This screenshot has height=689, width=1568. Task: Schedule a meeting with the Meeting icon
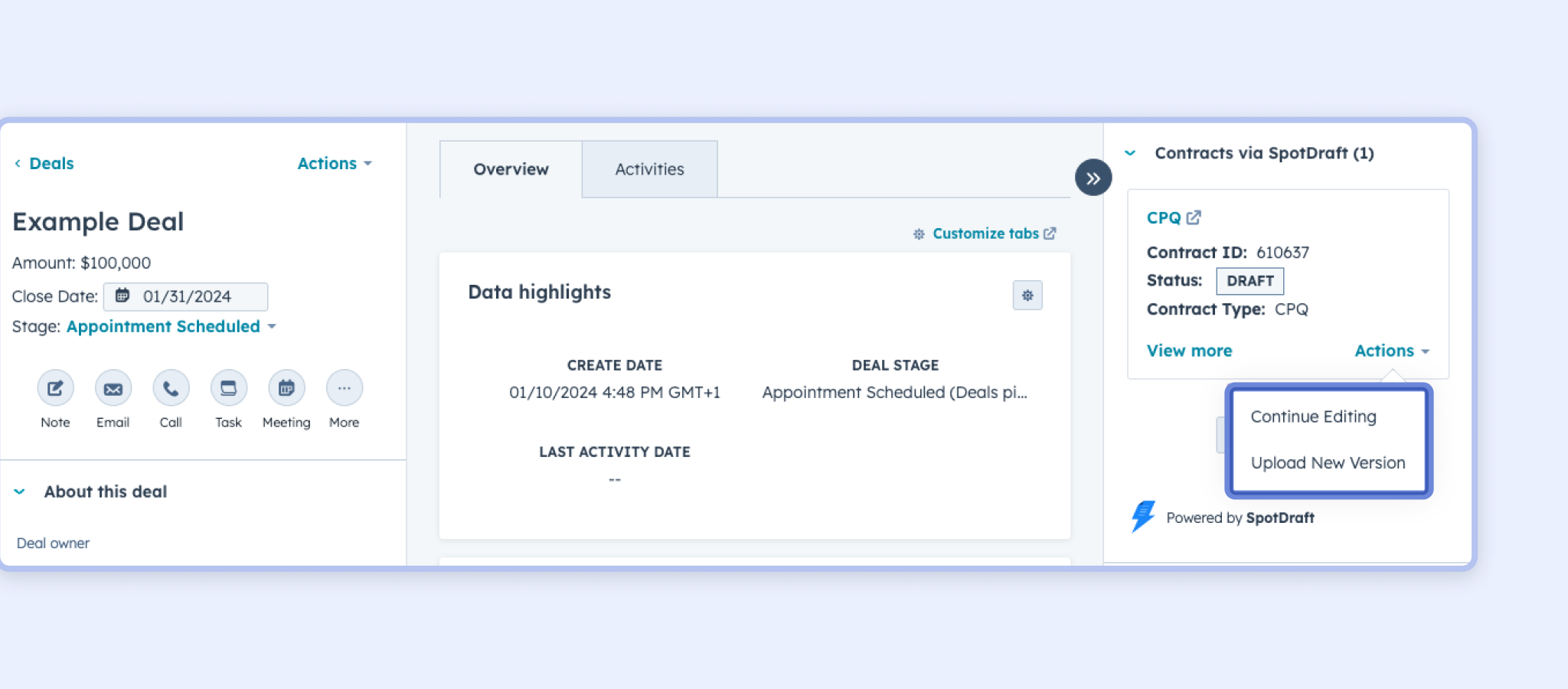pos(286,388)
